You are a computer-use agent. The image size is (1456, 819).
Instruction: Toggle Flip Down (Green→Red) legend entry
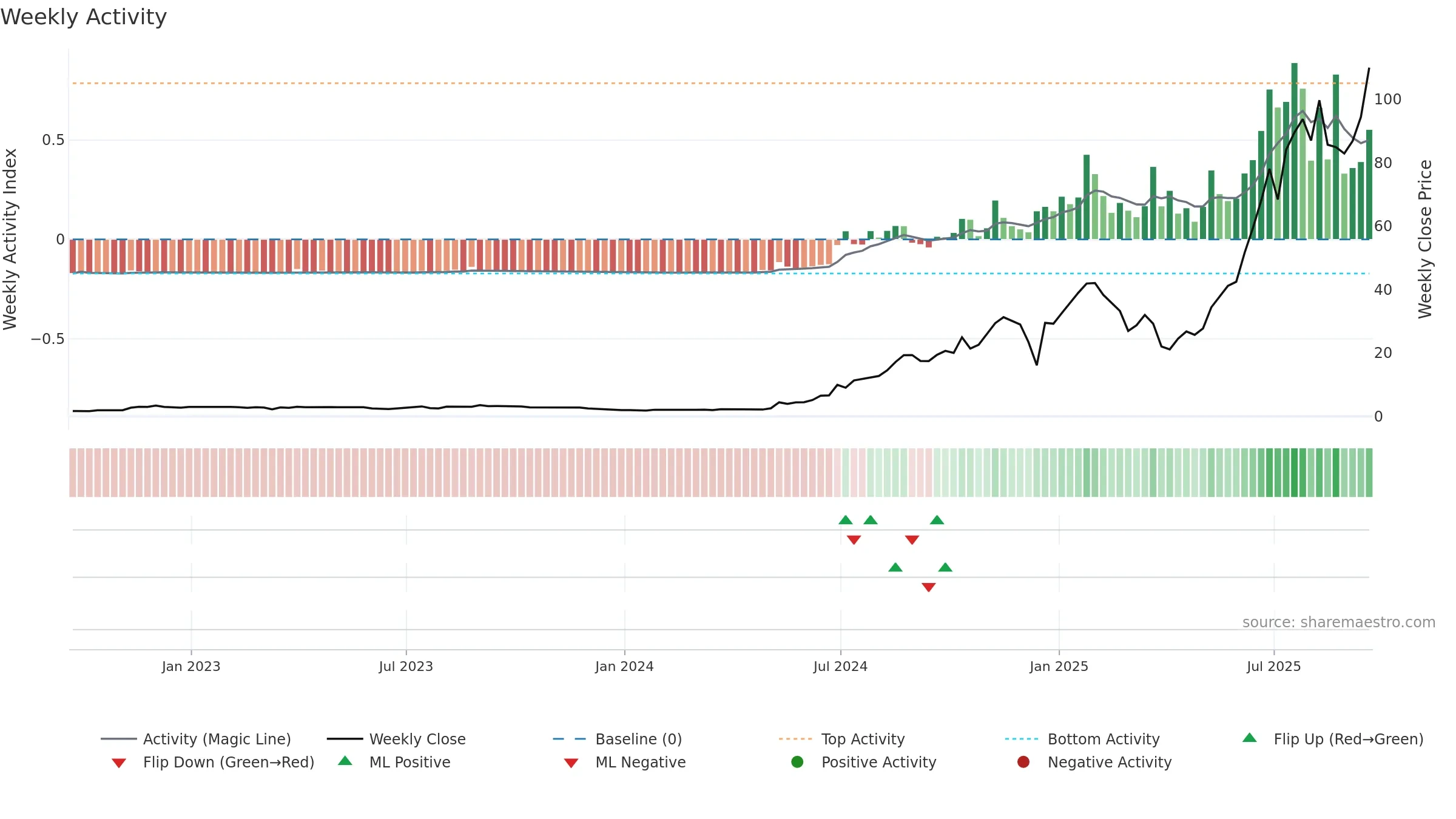[212, 762]
